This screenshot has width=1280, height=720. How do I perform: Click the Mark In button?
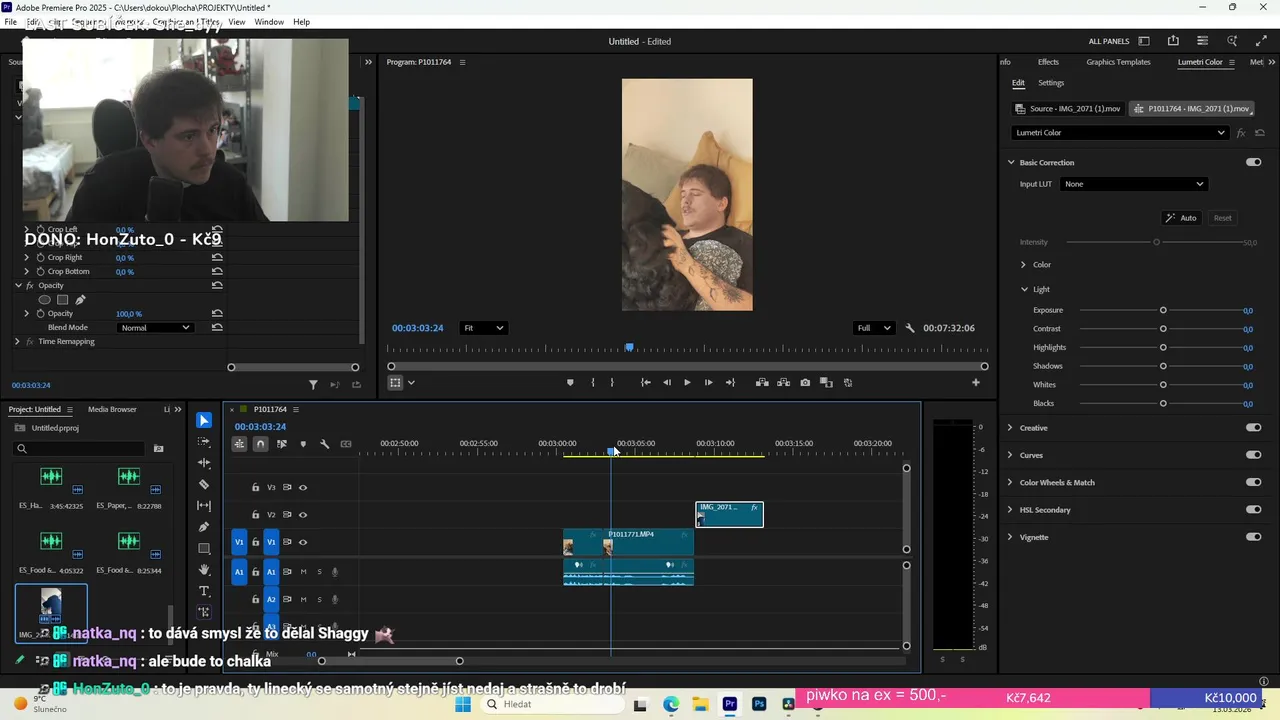[593, 382]
